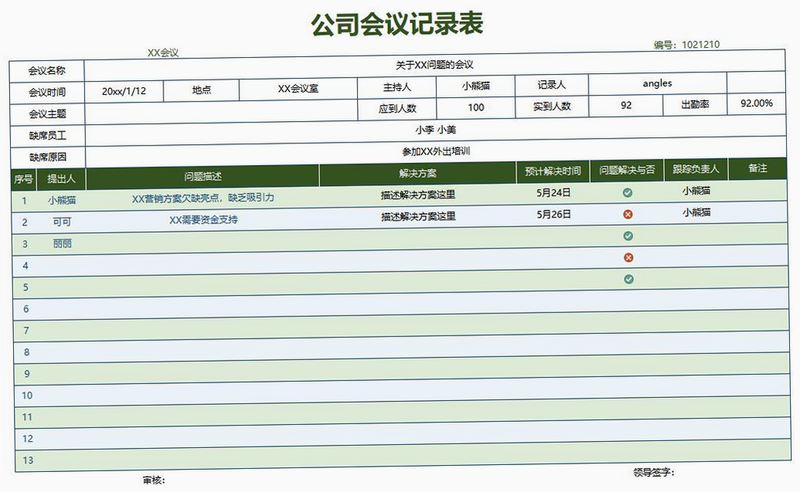This screenshot has height=492, width=800.
Task: Click row number 7 in 序号 column
Action: pos(27,331)
